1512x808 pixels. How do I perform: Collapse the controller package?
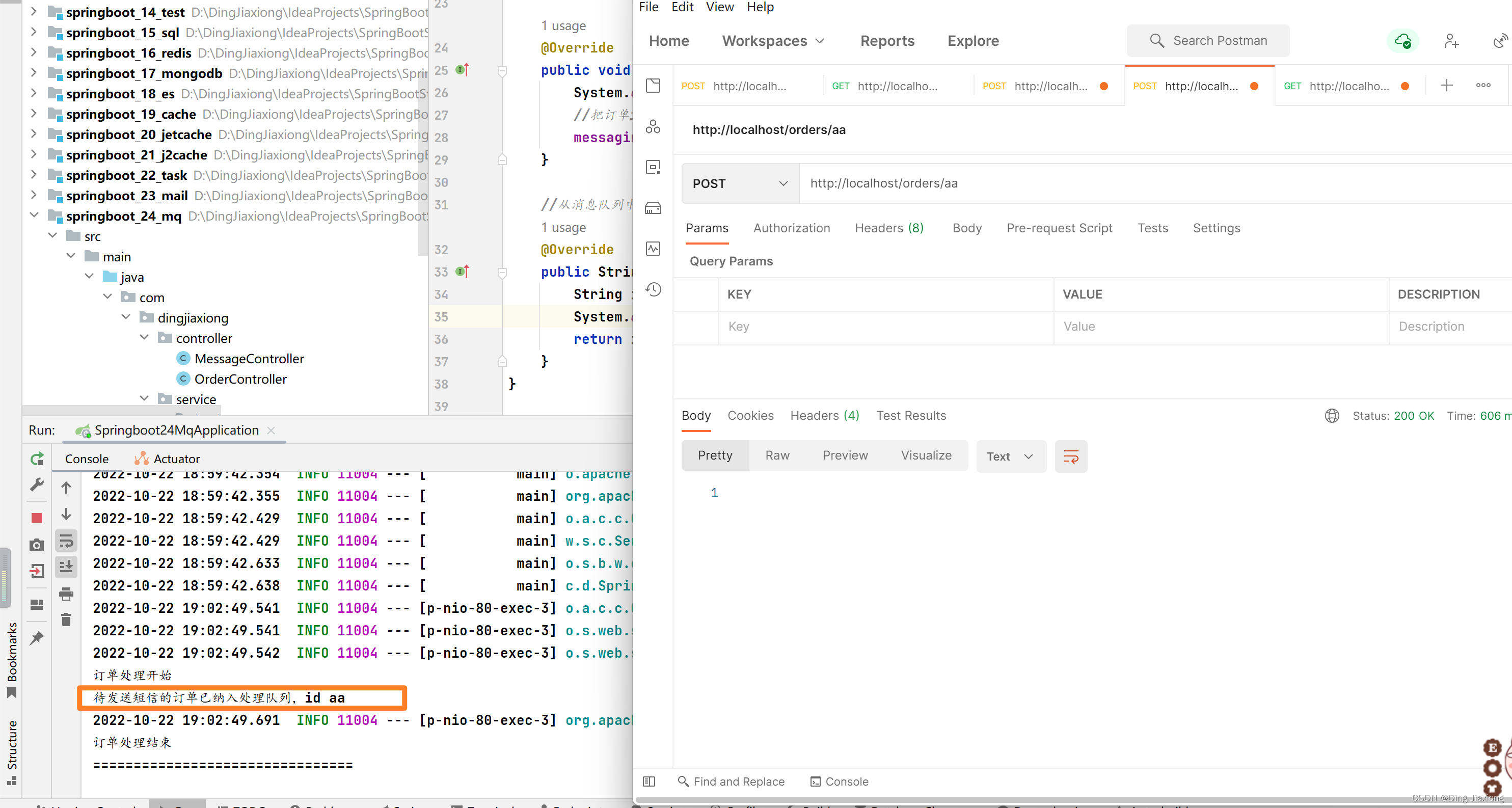(144, 337)
